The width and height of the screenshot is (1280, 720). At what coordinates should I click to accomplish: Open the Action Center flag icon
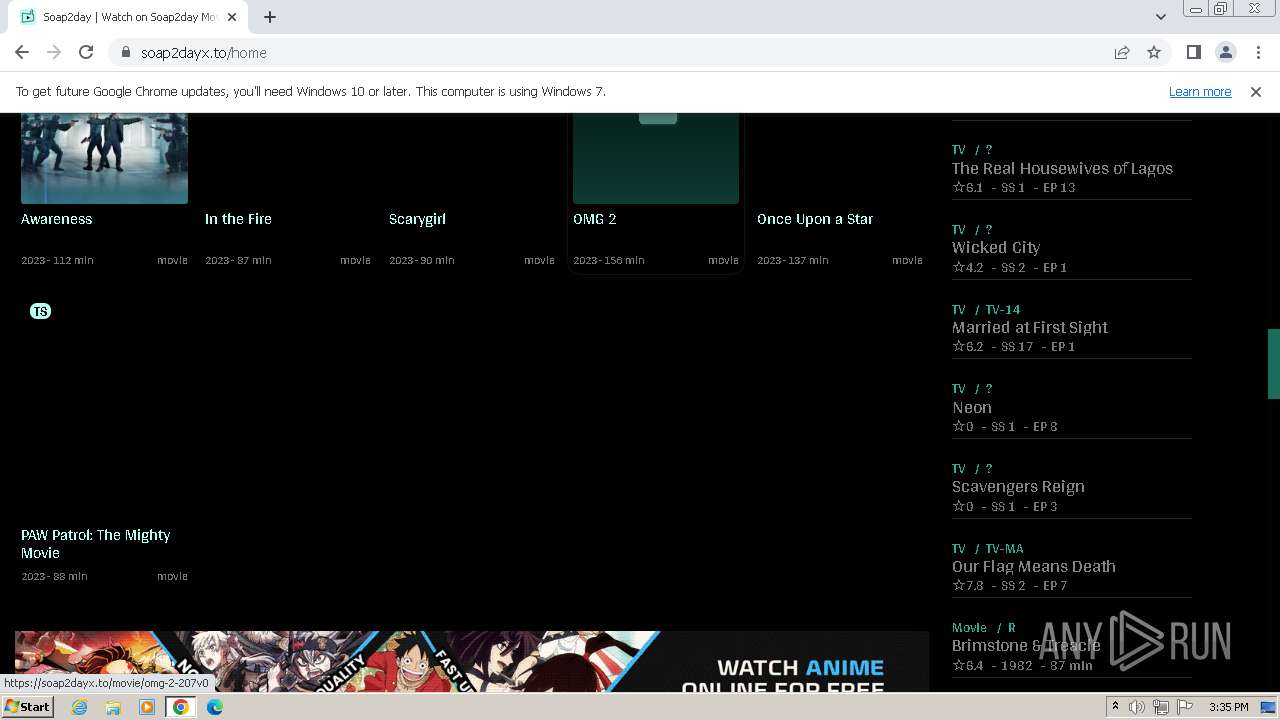[x=1184, y=707]
